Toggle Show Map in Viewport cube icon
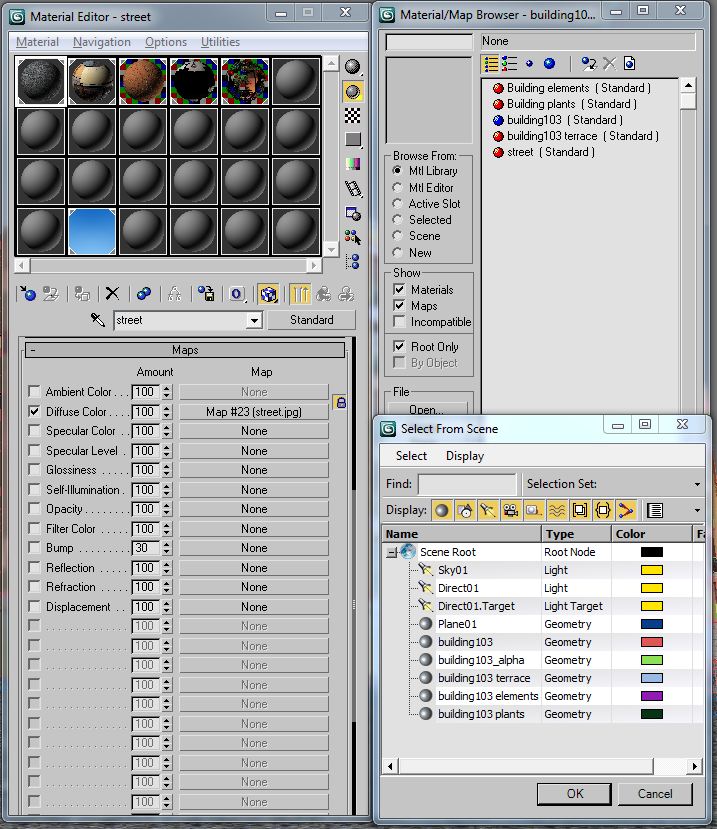The height and width of the screenshot is (829, 717). tap(268, 293)
